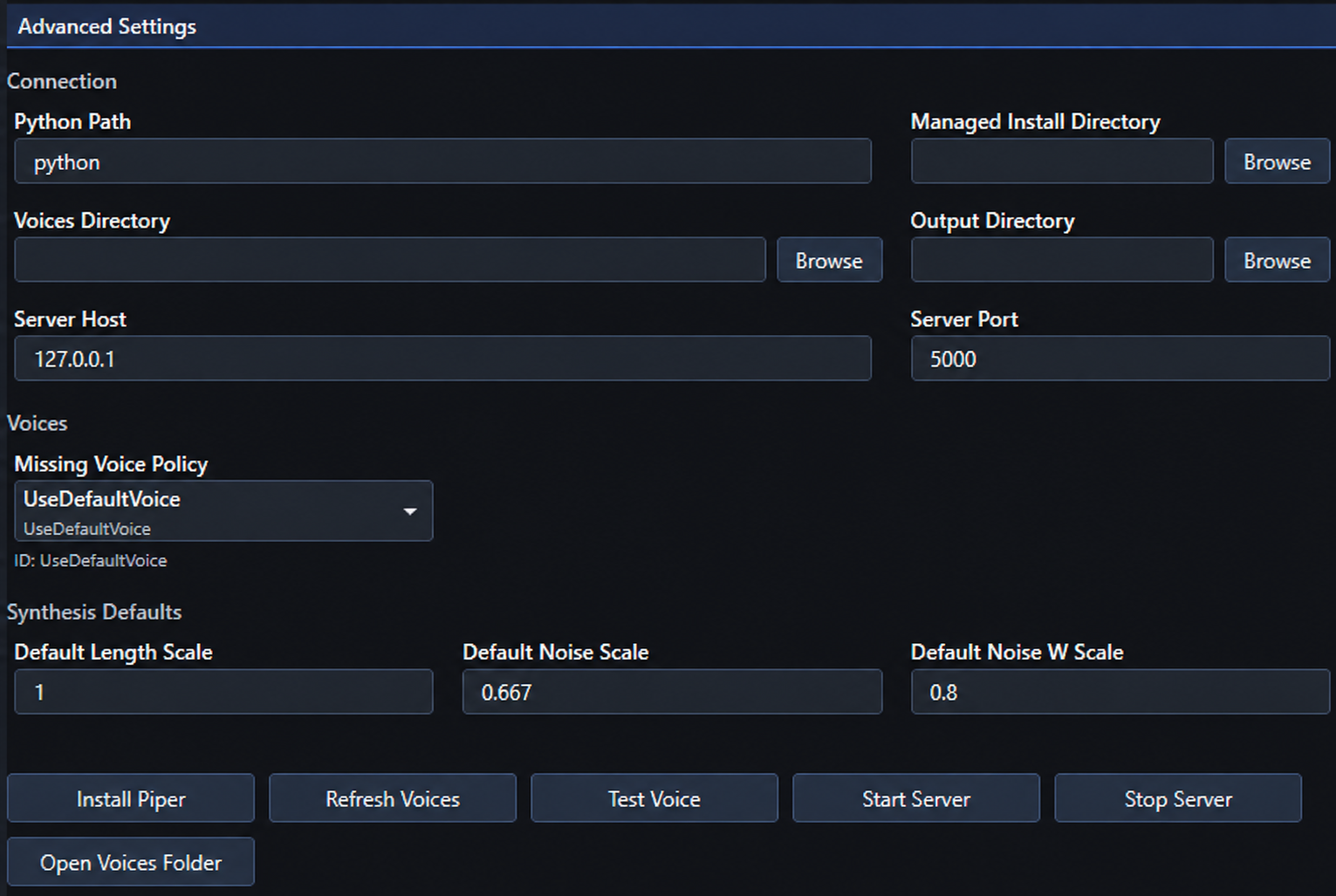Click the Default Length Scale label

click(x=113, y=652)
